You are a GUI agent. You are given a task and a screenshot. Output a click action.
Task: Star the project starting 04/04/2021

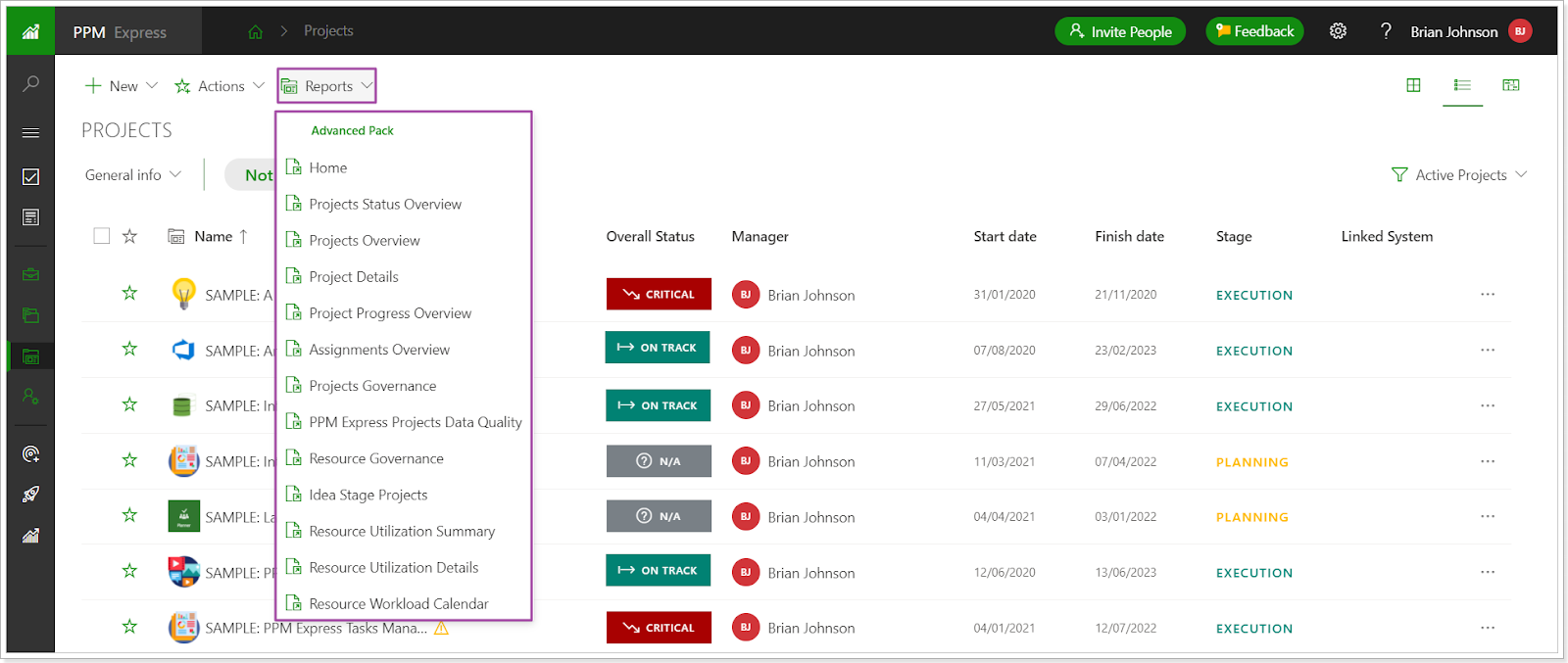129,515
